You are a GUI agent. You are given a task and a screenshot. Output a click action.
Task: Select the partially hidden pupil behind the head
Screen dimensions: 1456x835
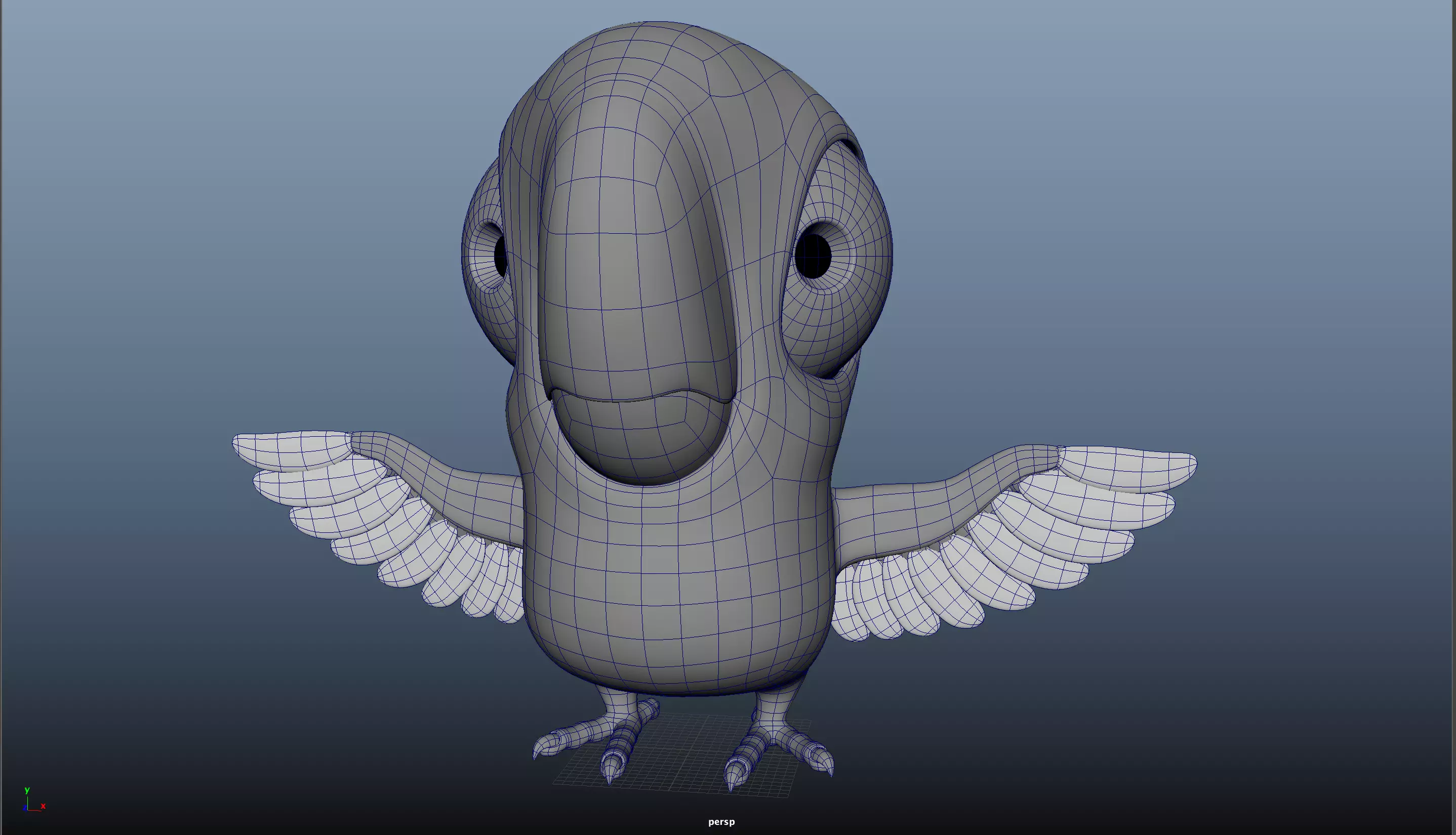point(500,257)
